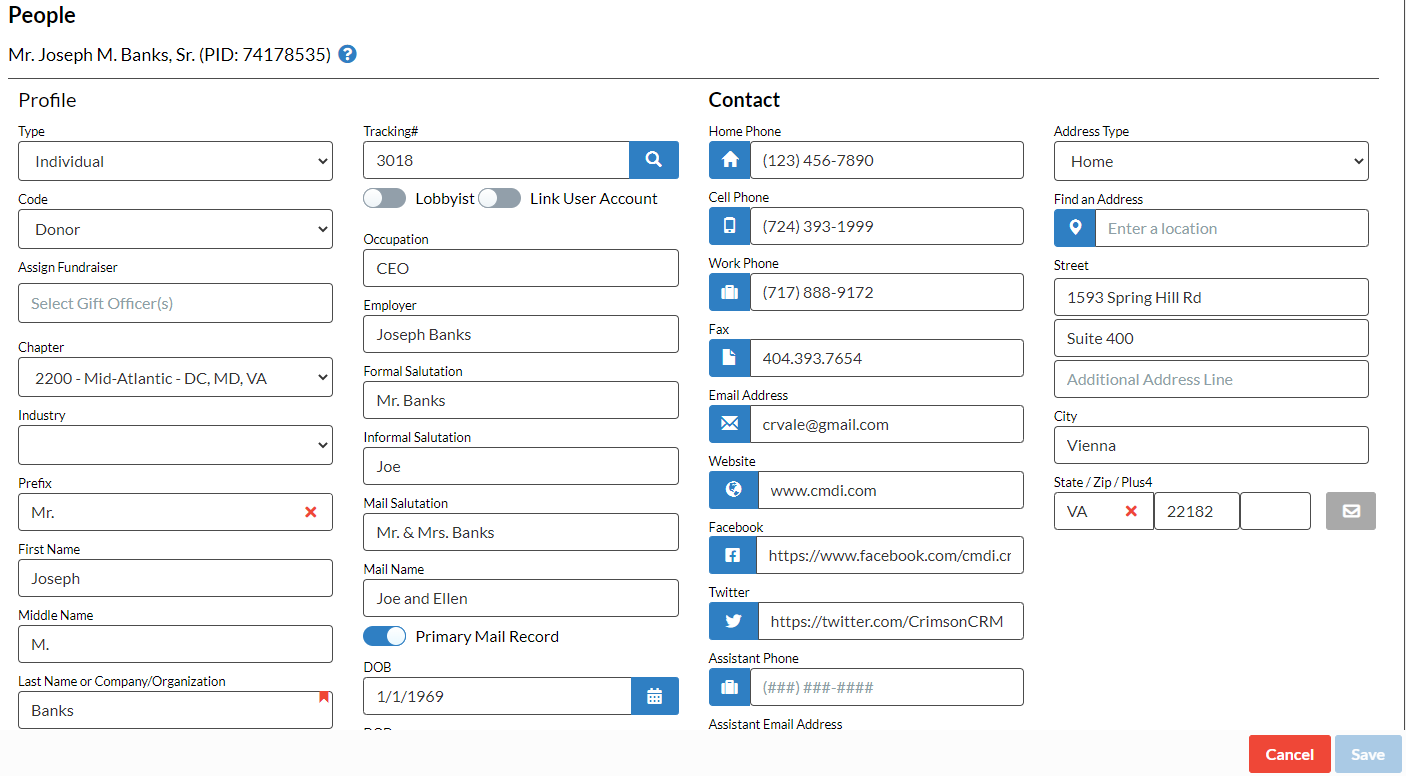
Task: Click the Website globe icon
Action: pyautogui.click(x=733, y=490)
